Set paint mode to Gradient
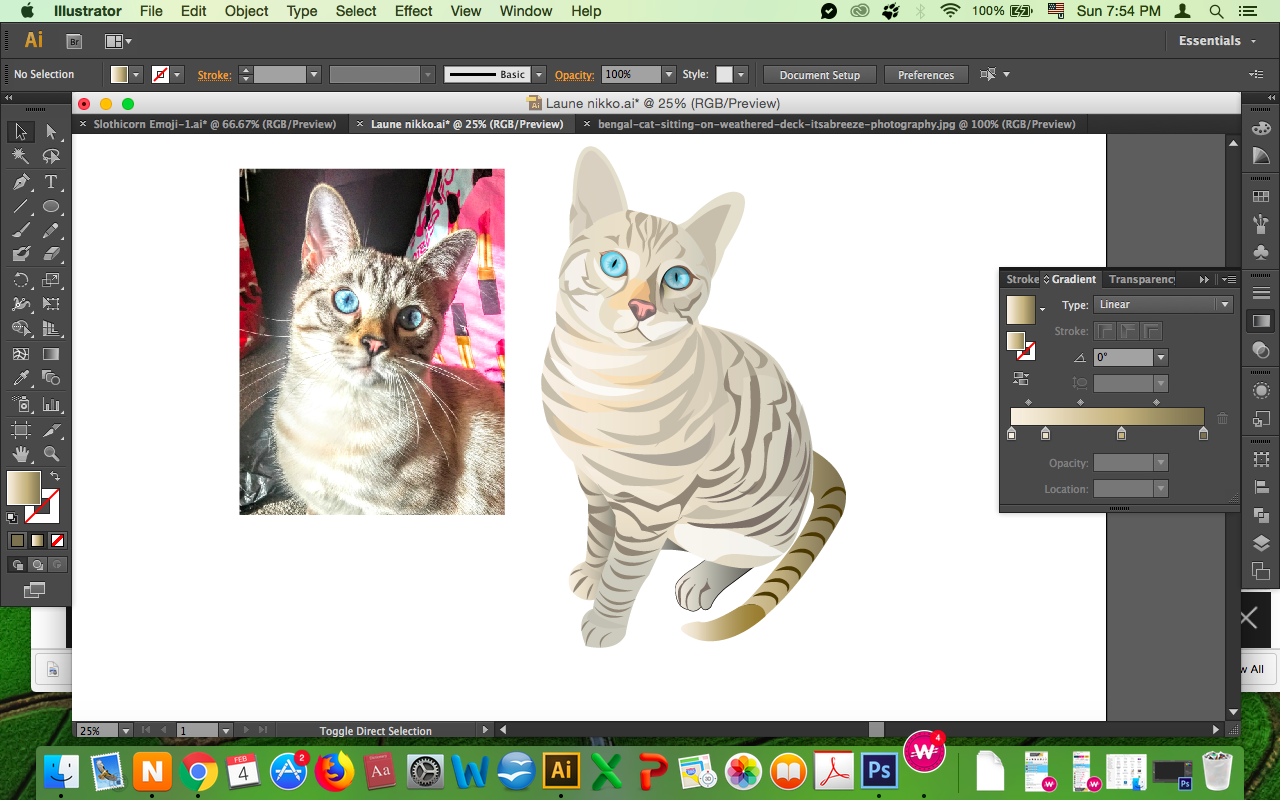Image resolution: width=1280 pixels, height=800 pixels. 37,541
